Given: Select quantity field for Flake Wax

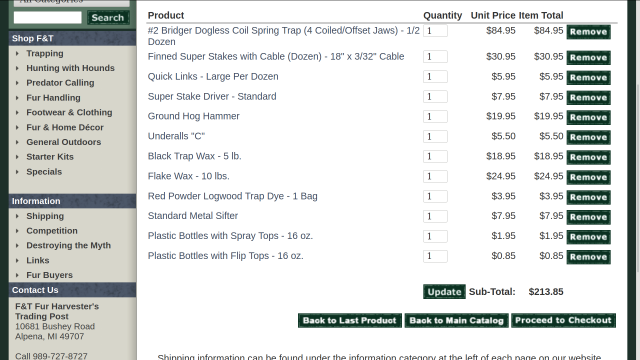Looking at the screenshot, I should pos(435,176).
